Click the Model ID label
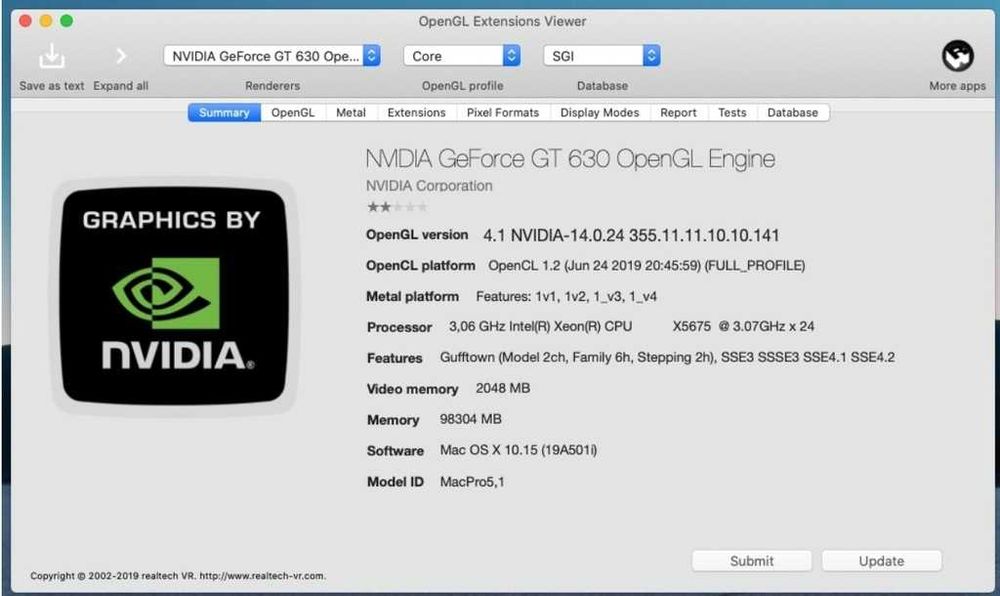The image size is (1000, 596). 395,482
